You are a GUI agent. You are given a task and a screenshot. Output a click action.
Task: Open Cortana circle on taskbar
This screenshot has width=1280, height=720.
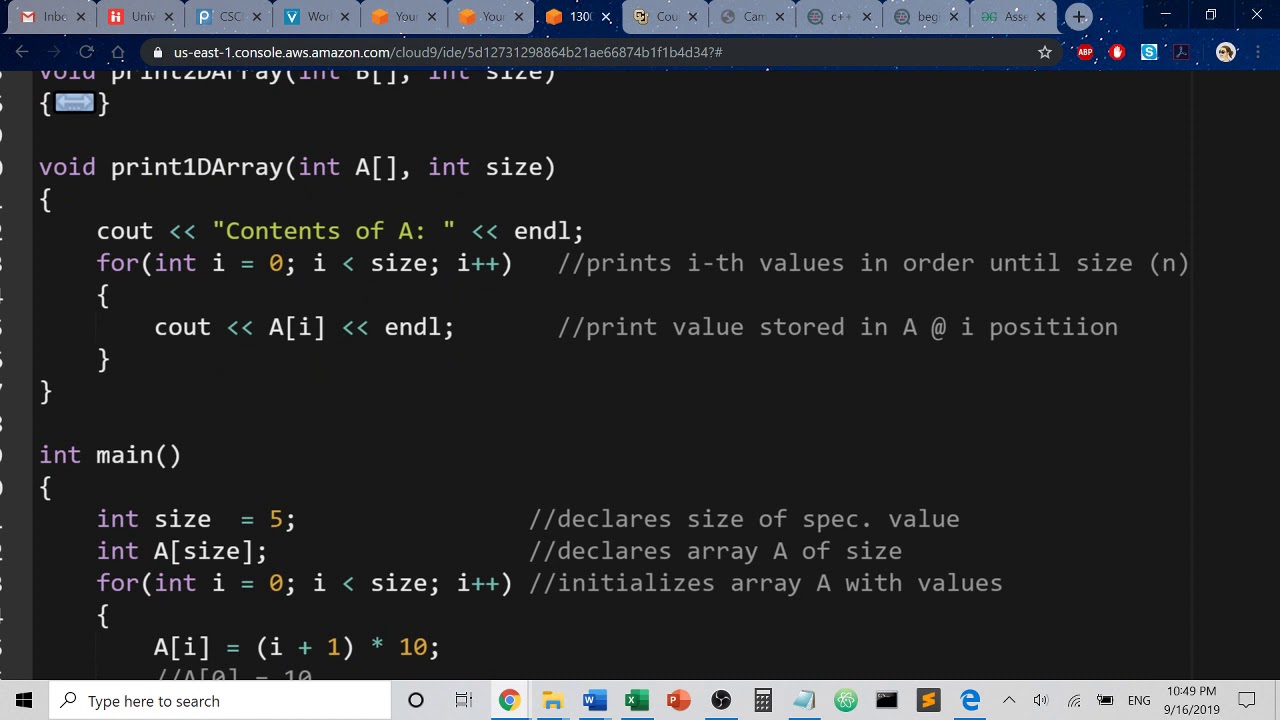416,700
